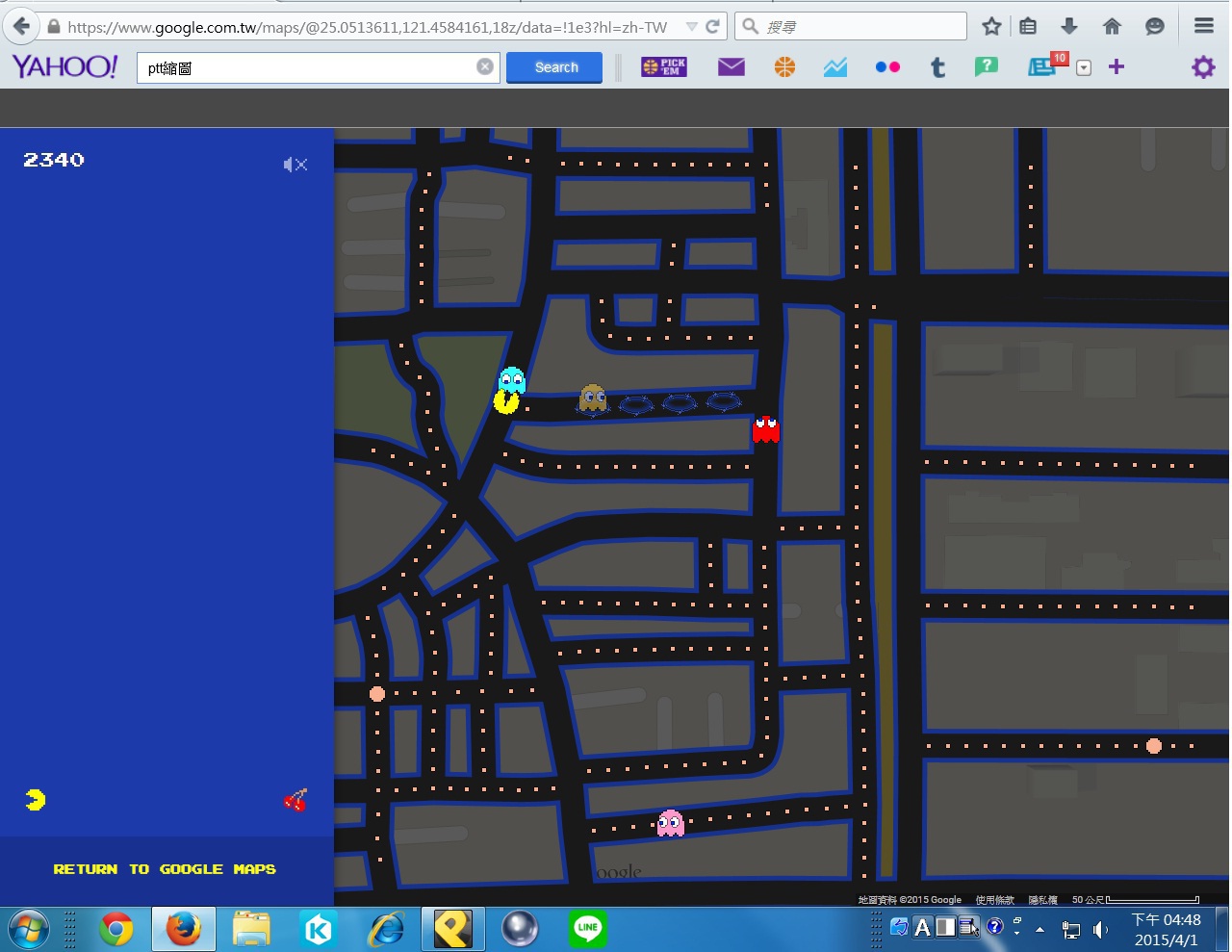
Task: Open the silver sphere taskbar app
Action: [520, 929]
